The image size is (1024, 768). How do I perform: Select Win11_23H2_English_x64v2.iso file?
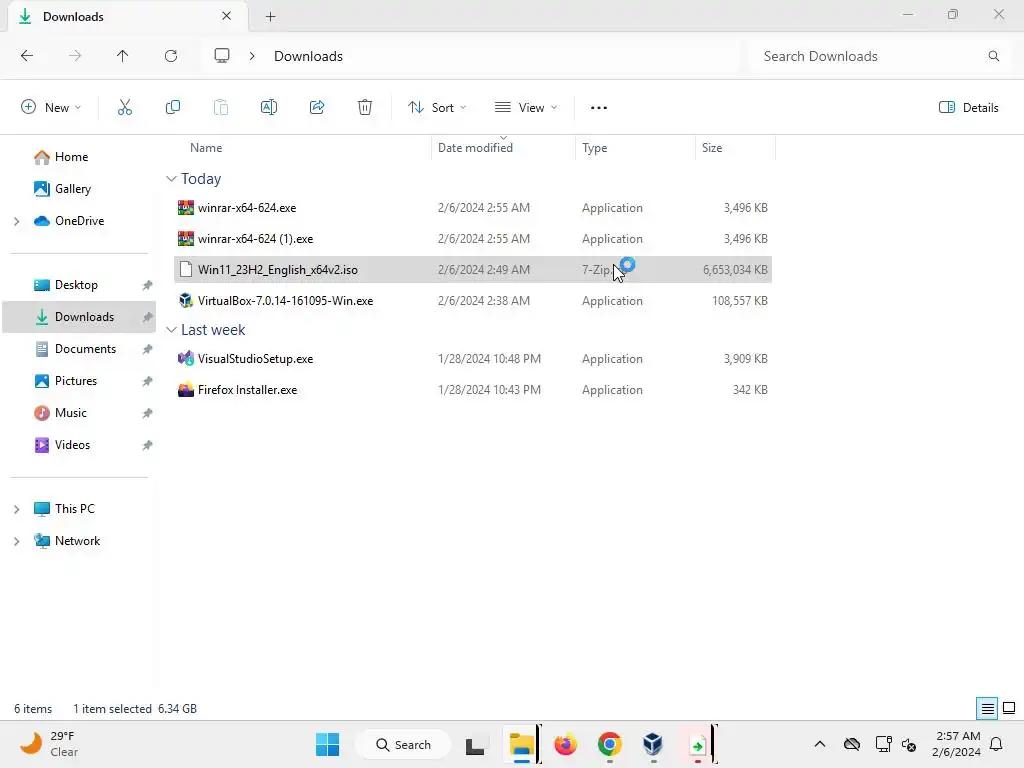(x=473, y=270)
